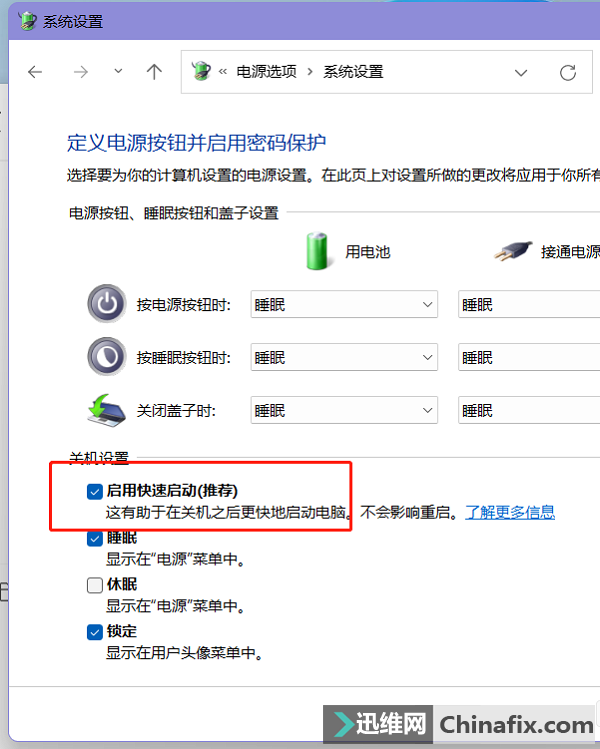The height and width of the screenshot is (749, 600).
Task: Click the green battery icon
Action: point(317,251)
